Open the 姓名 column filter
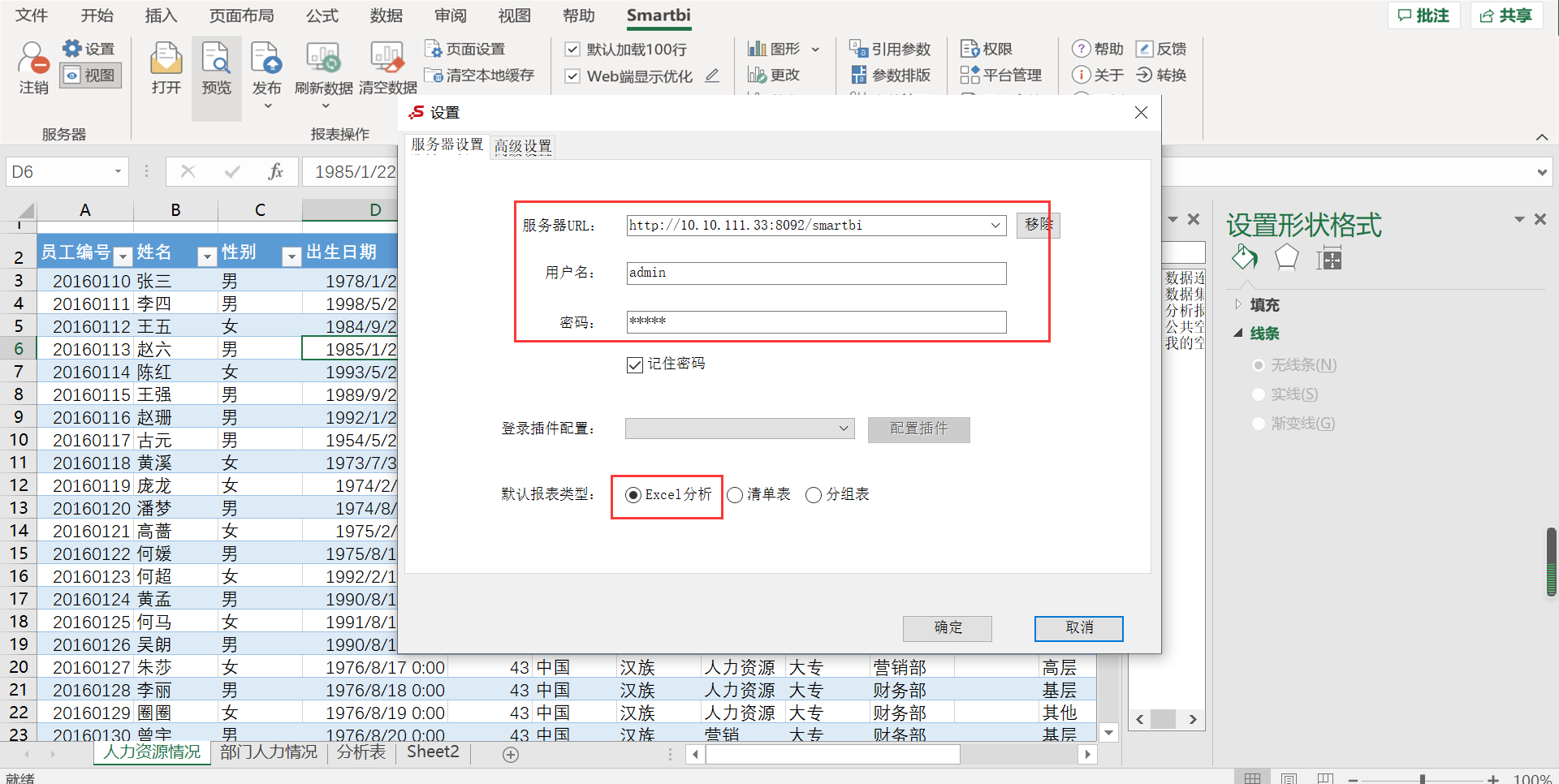The width and height of the screenshot is (1559, 784). point(207,256)
